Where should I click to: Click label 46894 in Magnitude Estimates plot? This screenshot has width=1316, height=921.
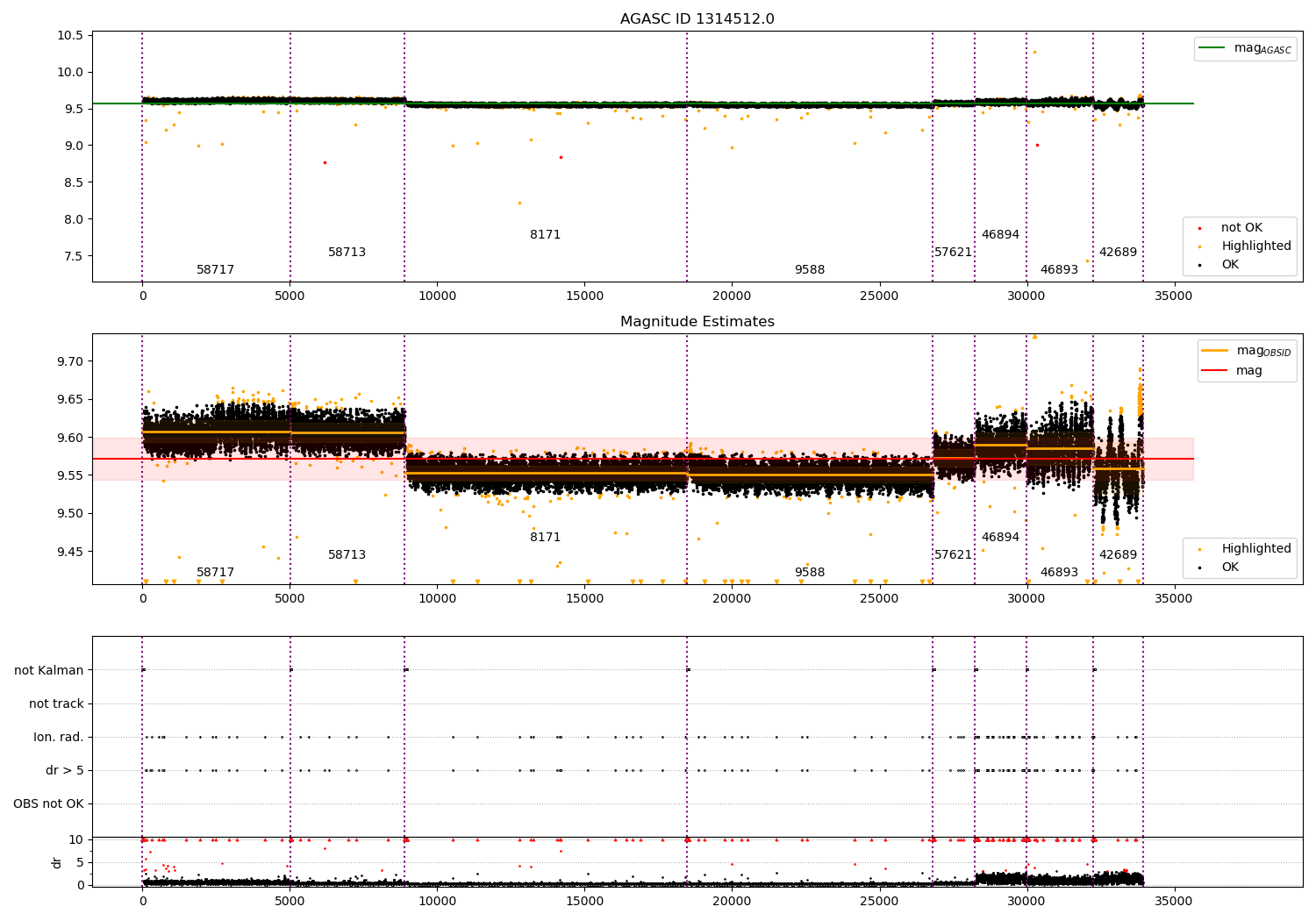tap(1000, 538)
